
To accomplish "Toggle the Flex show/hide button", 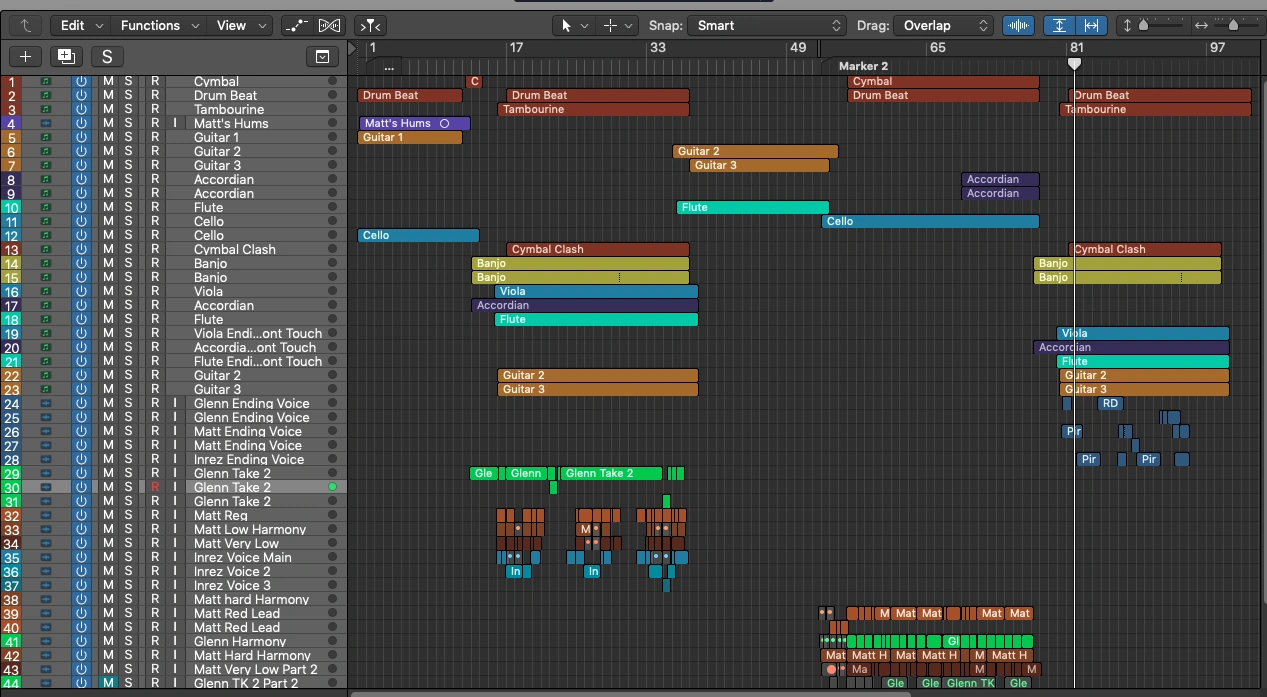I will point(329,25).
